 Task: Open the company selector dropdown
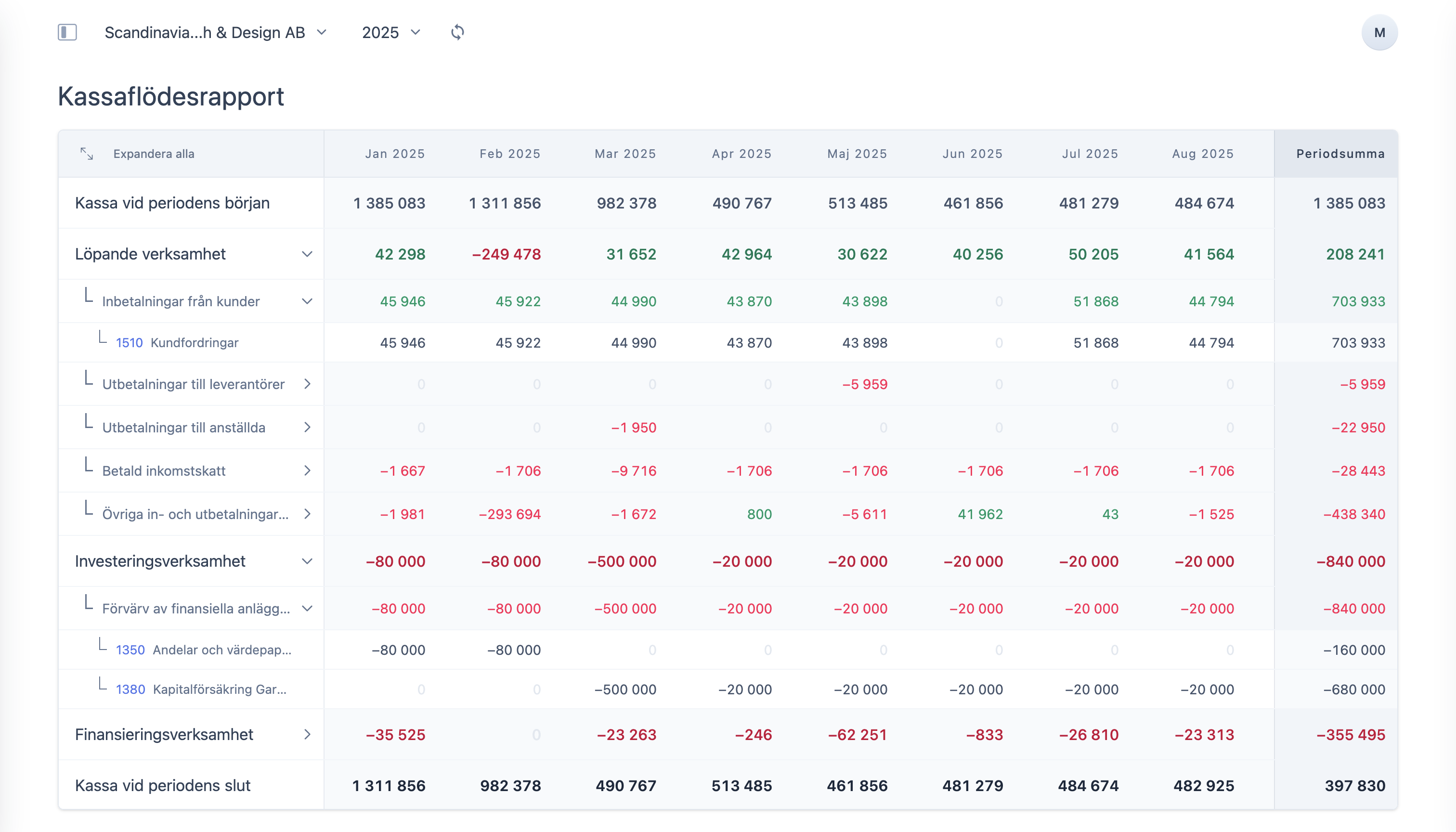(x=216, y=33)
